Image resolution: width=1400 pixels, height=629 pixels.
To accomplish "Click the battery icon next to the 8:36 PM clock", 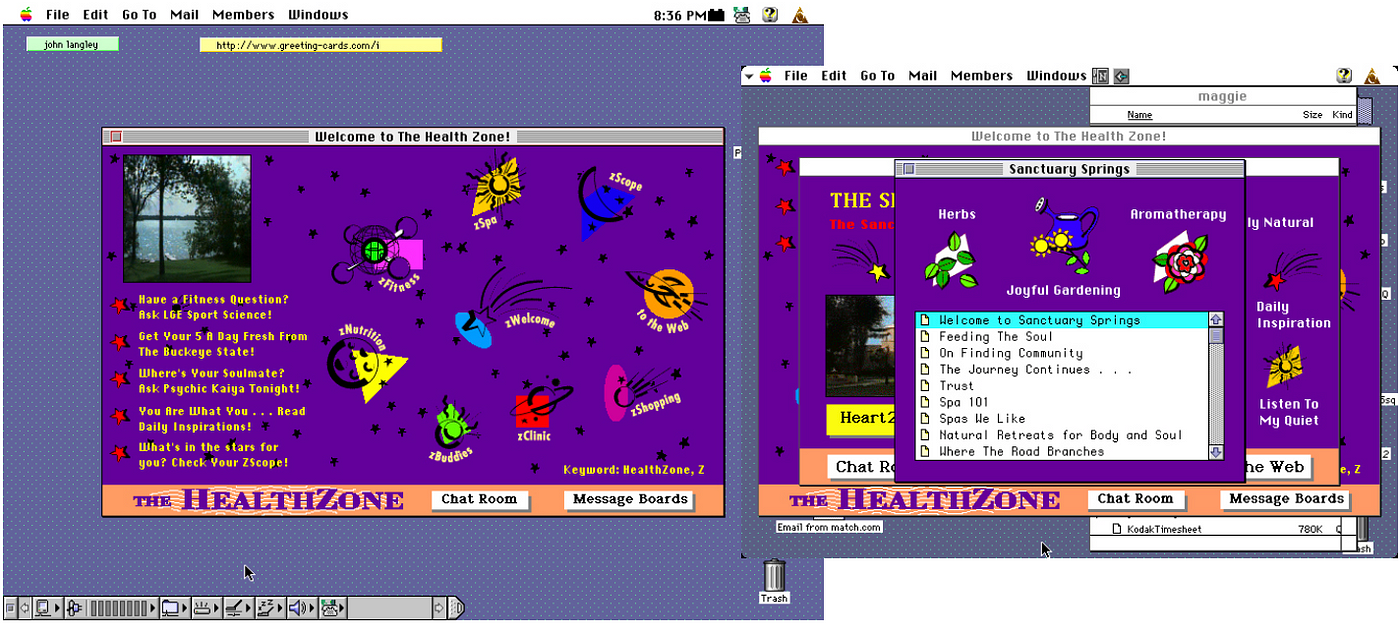I will tap(716, 15).
